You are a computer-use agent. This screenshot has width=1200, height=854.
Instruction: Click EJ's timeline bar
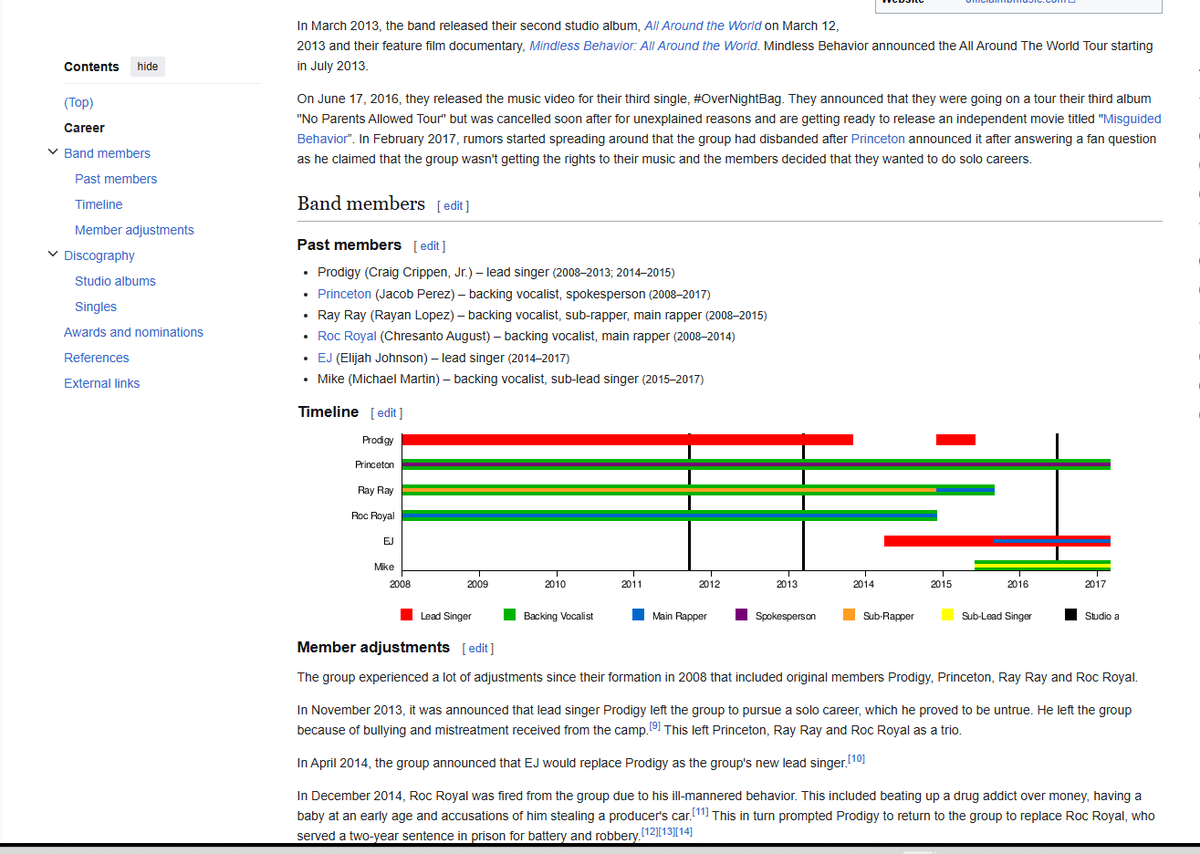[997, 541]
